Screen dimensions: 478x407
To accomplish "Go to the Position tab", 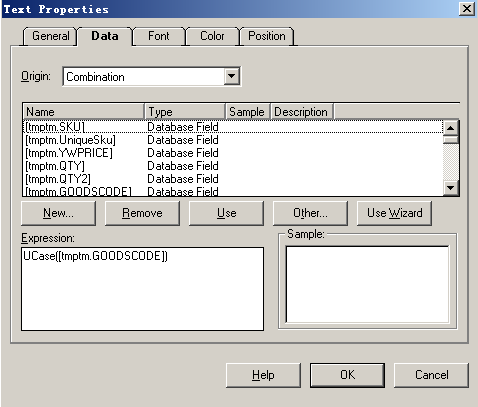I will [267, 36].
